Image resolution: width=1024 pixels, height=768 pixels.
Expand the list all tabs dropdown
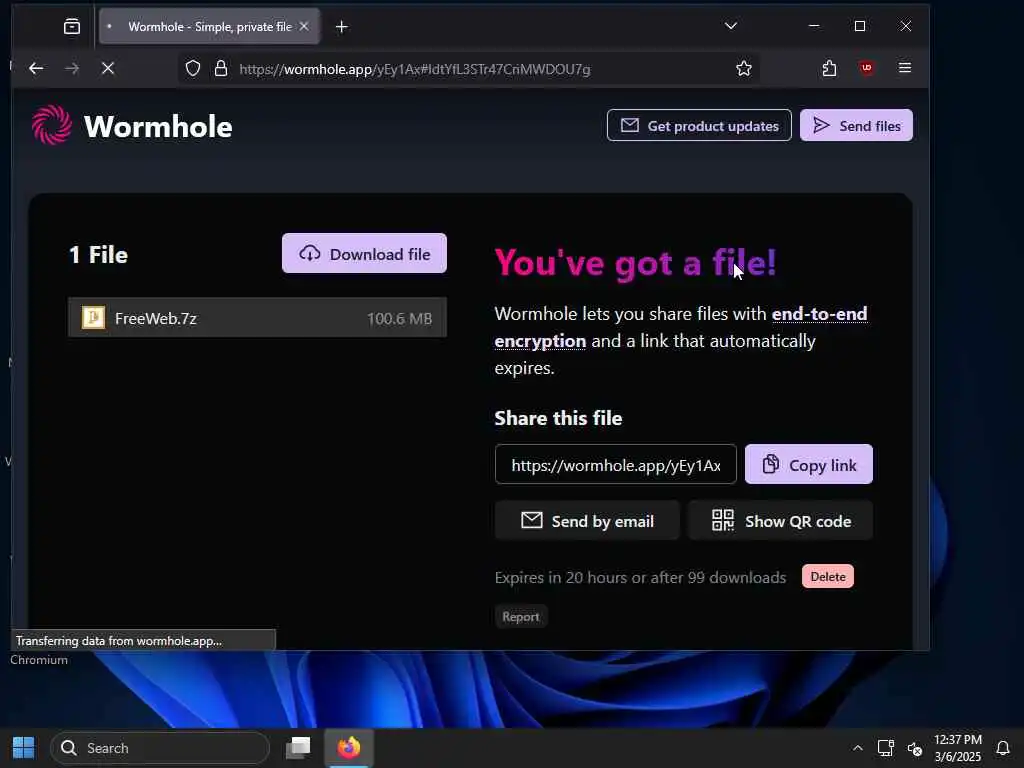pyautogui.click(x=731, y=26)
